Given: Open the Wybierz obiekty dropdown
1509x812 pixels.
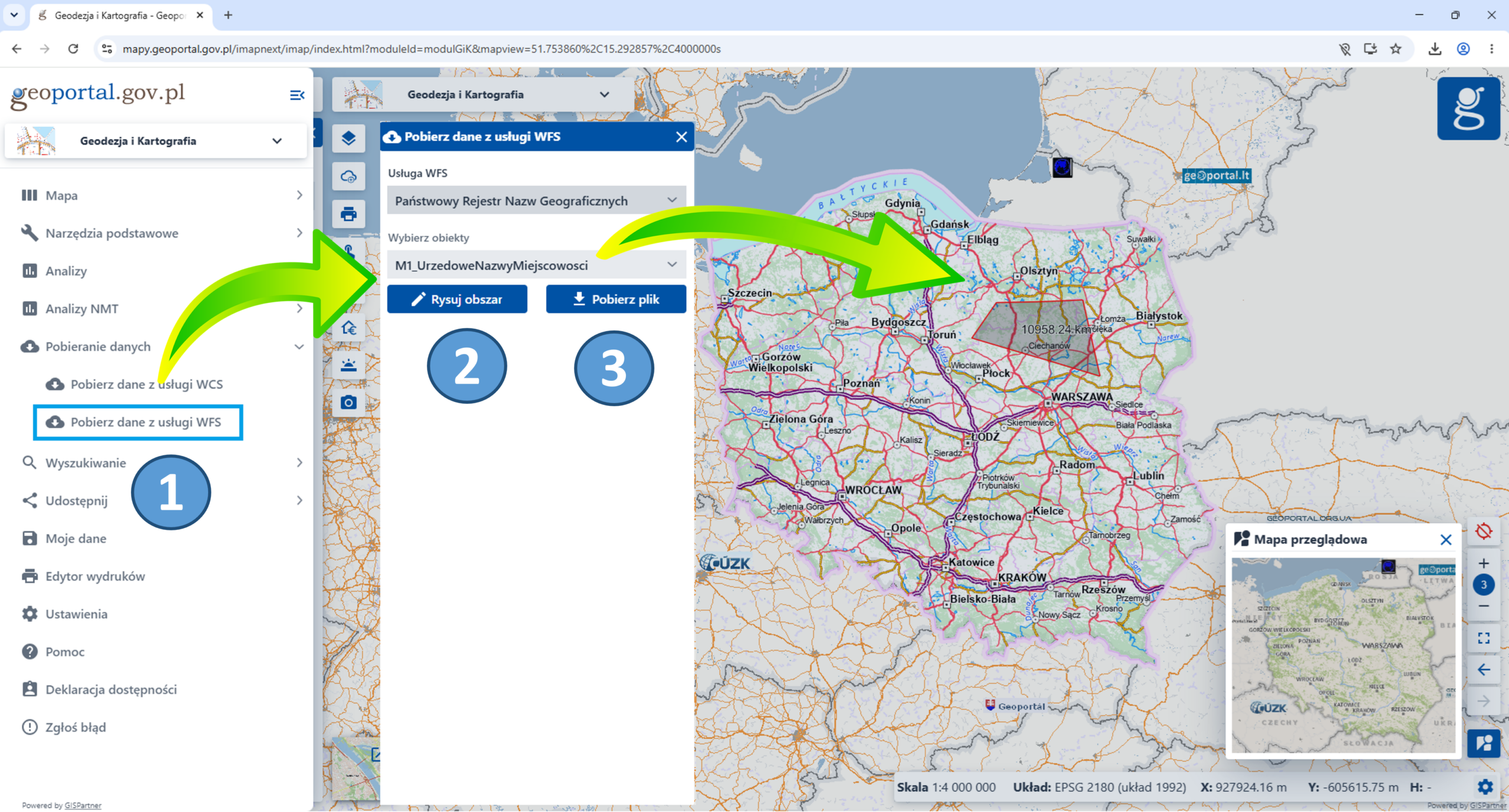Looking at the screenshot, I should 536,265.
